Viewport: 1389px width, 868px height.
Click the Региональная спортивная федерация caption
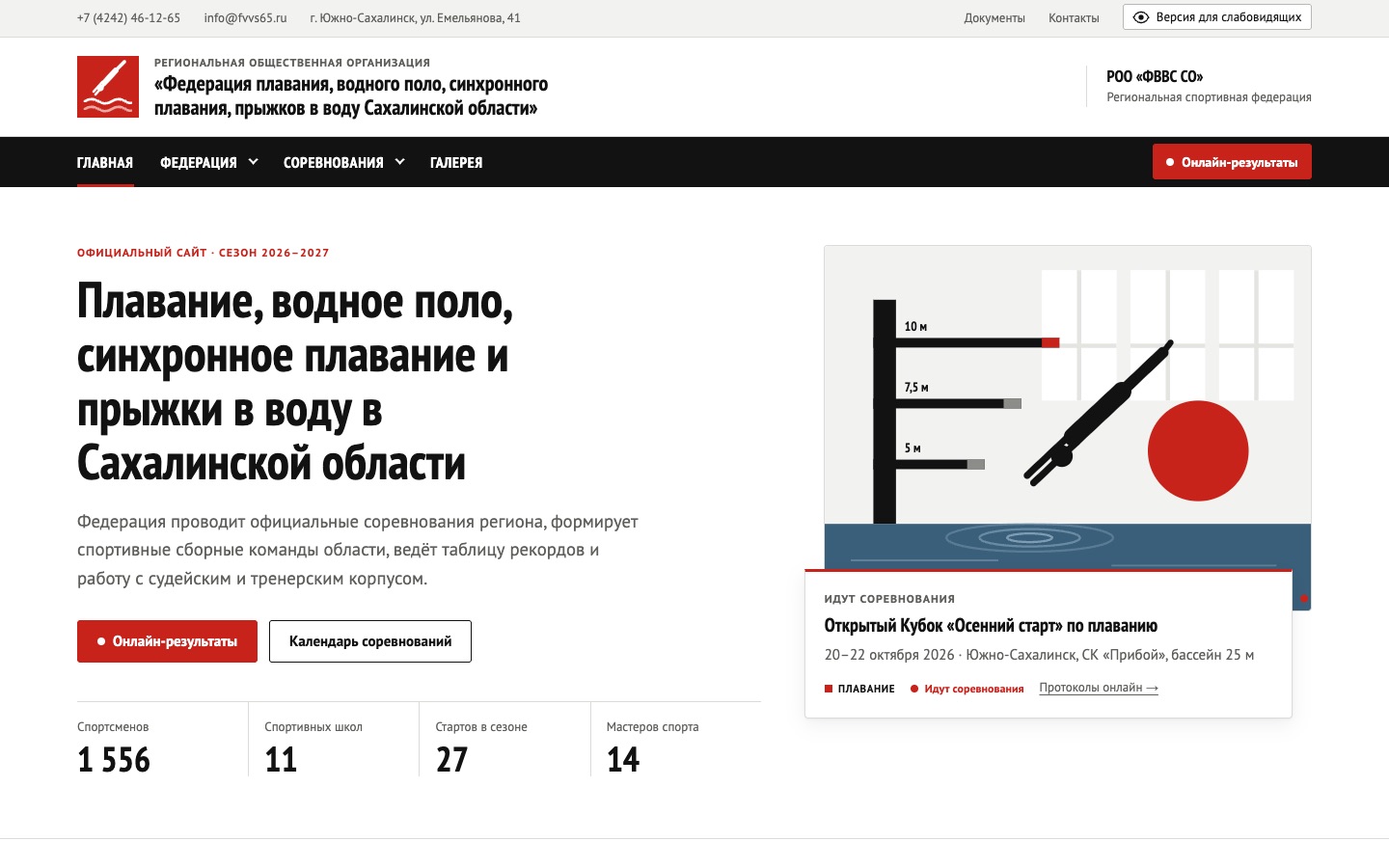pyautogui.click(x=1209, y=97)
